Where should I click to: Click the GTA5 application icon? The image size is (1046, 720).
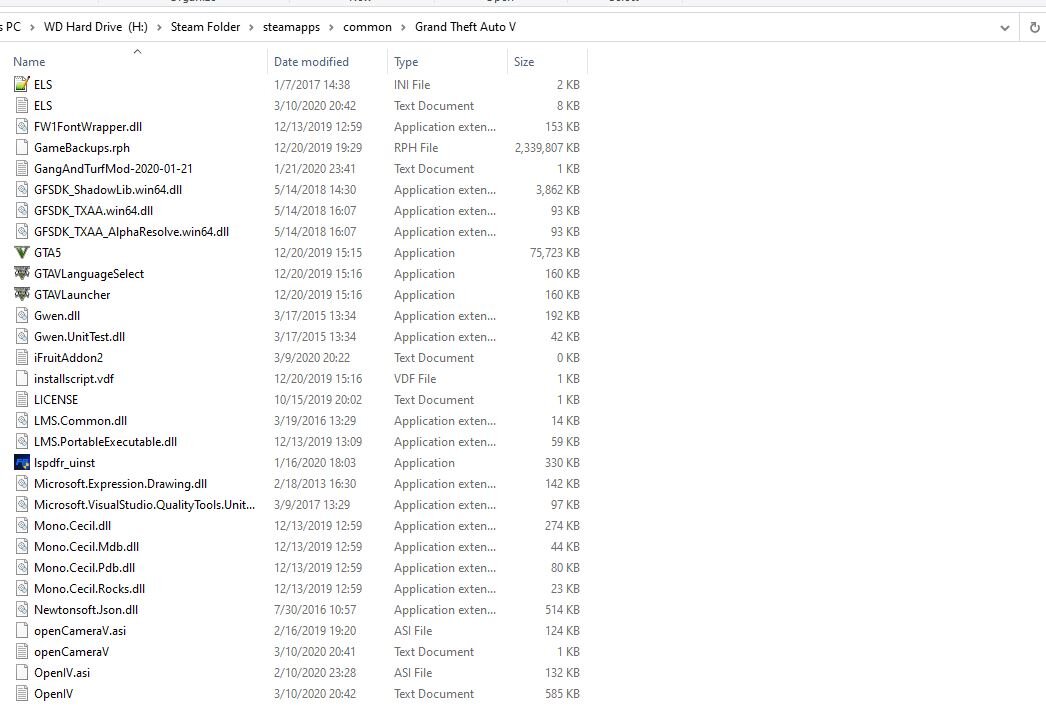tap(22, 252)
